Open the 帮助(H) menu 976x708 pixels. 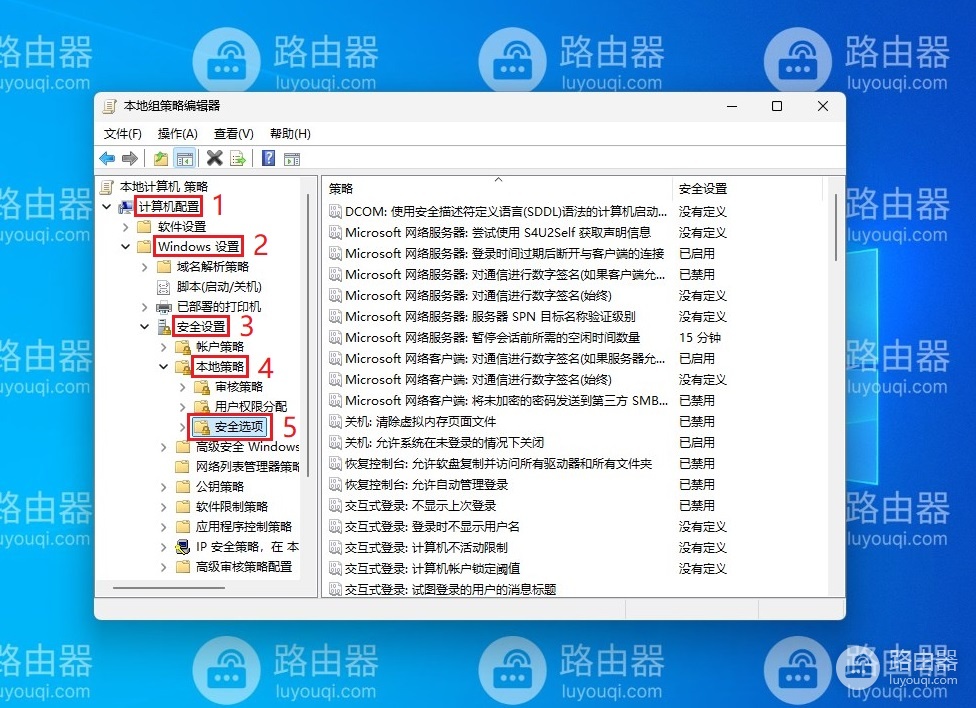pos(290,133)
